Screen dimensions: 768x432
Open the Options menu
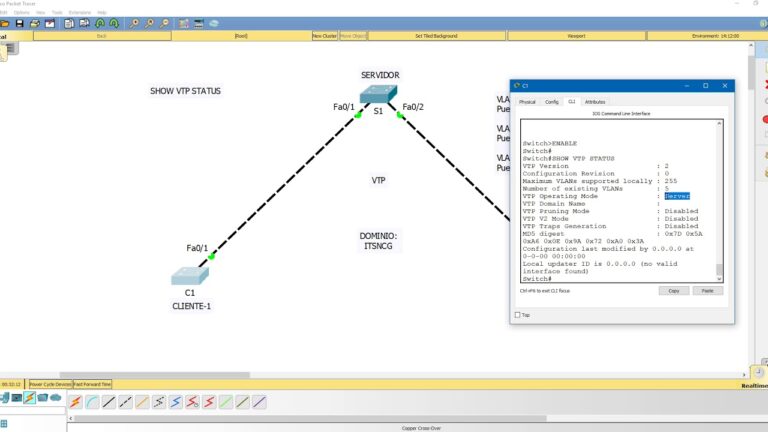click(21, 12)
